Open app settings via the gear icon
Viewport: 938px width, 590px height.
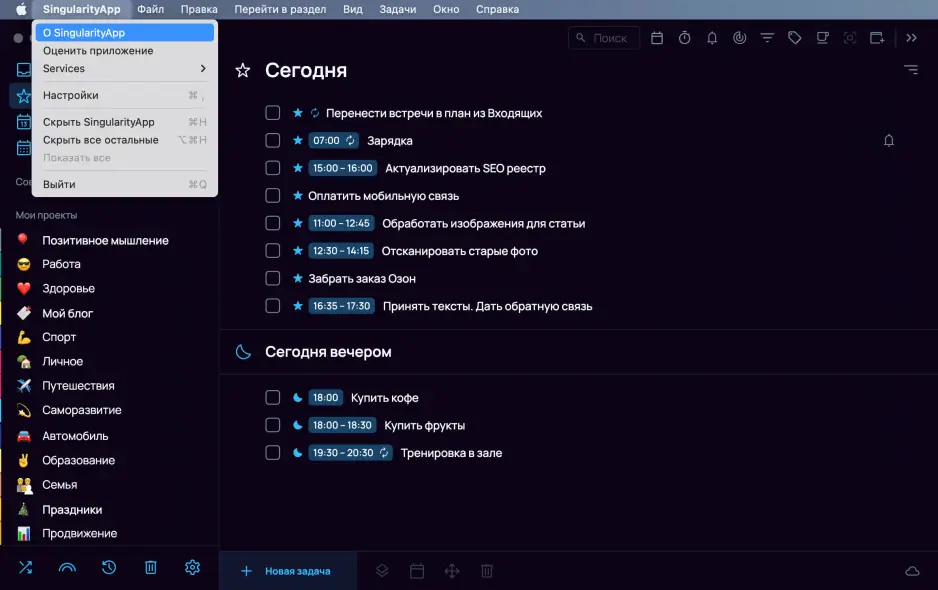(x=192, y=567)
